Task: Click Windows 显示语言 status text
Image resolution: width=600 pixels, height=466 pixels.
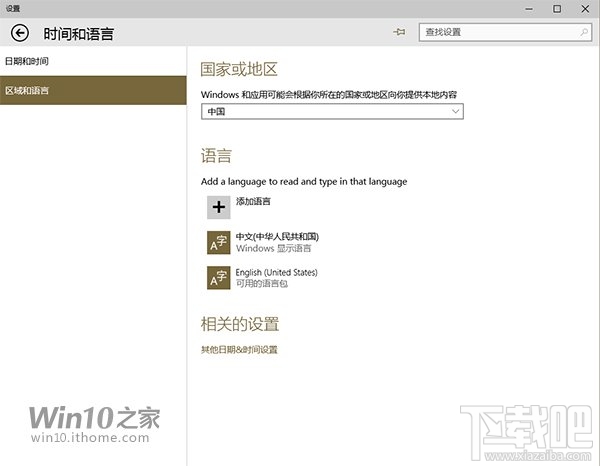Action: (274, 248)
